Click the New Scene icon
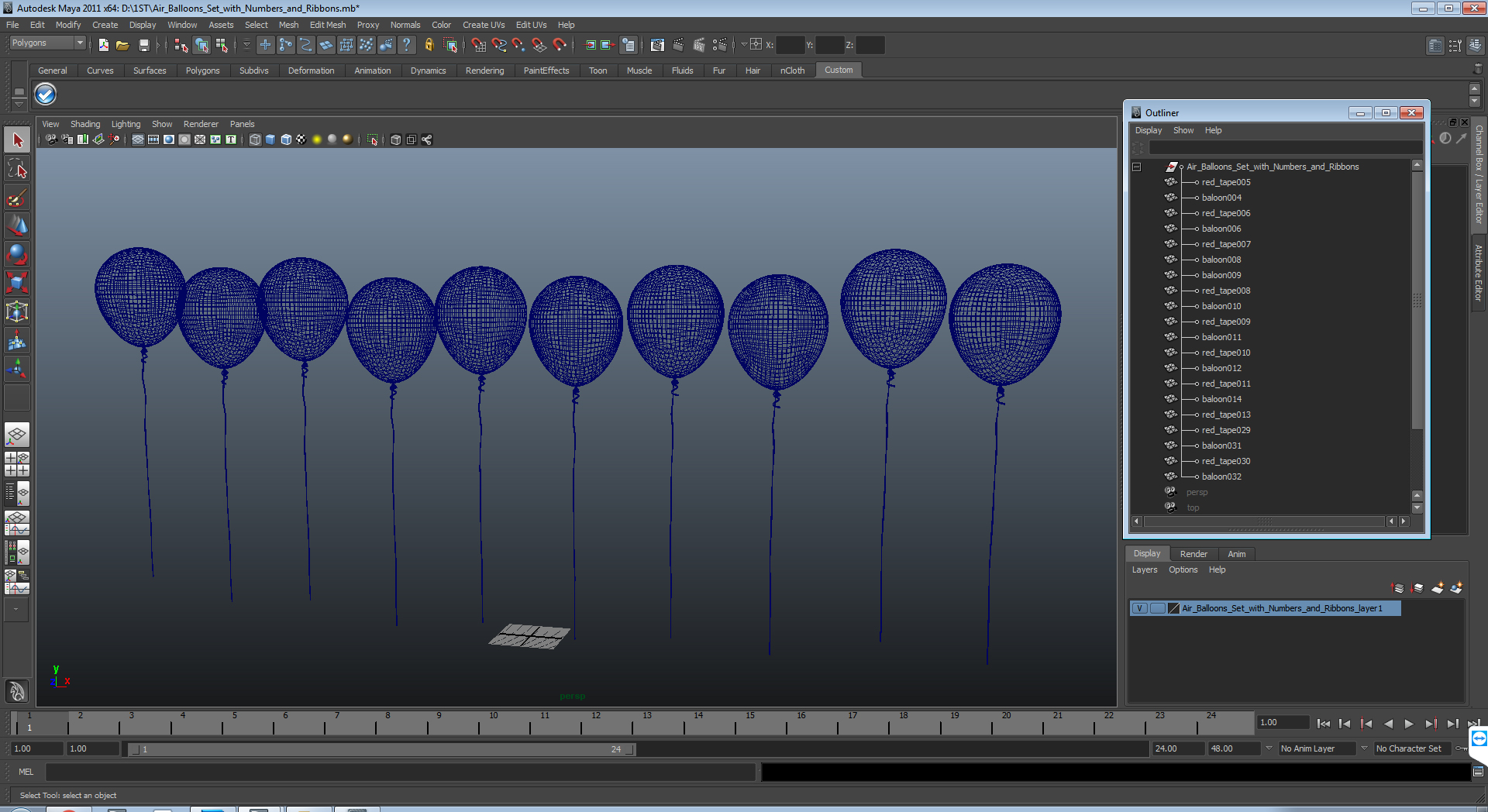Viewport: 1488px width, 812px height. click(104, 45)
